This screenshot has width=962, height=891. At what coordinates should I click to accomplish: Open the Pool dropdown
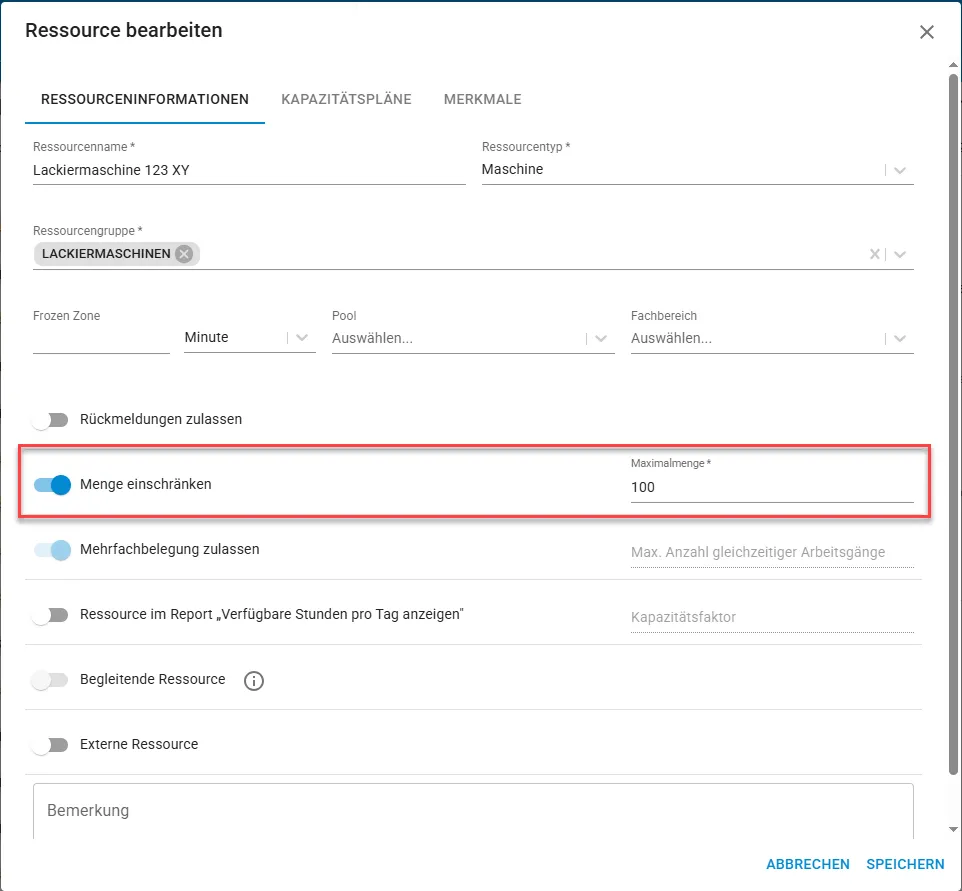473,338
